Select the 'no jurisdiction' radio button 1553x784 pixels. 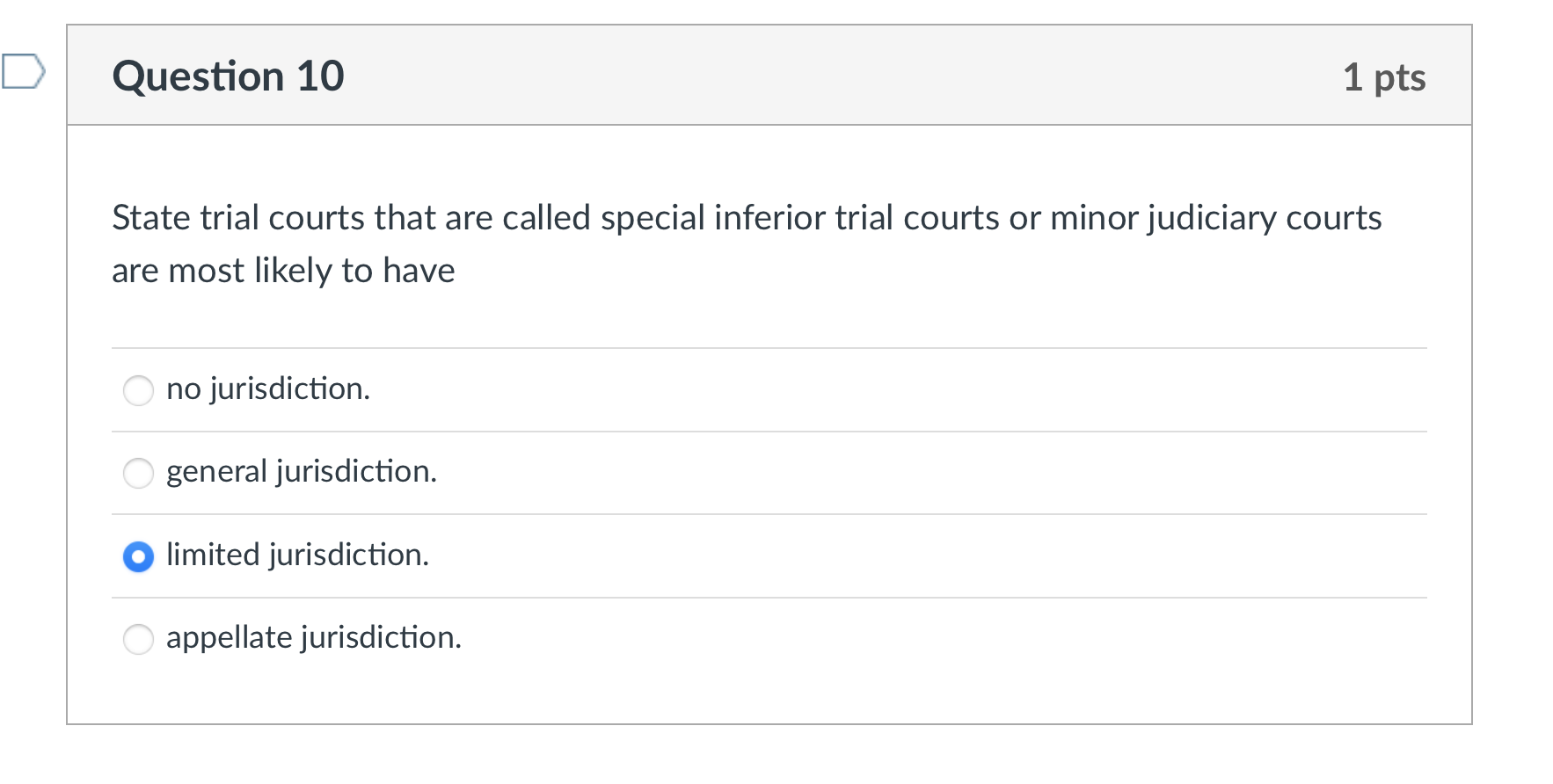point(137,390)
